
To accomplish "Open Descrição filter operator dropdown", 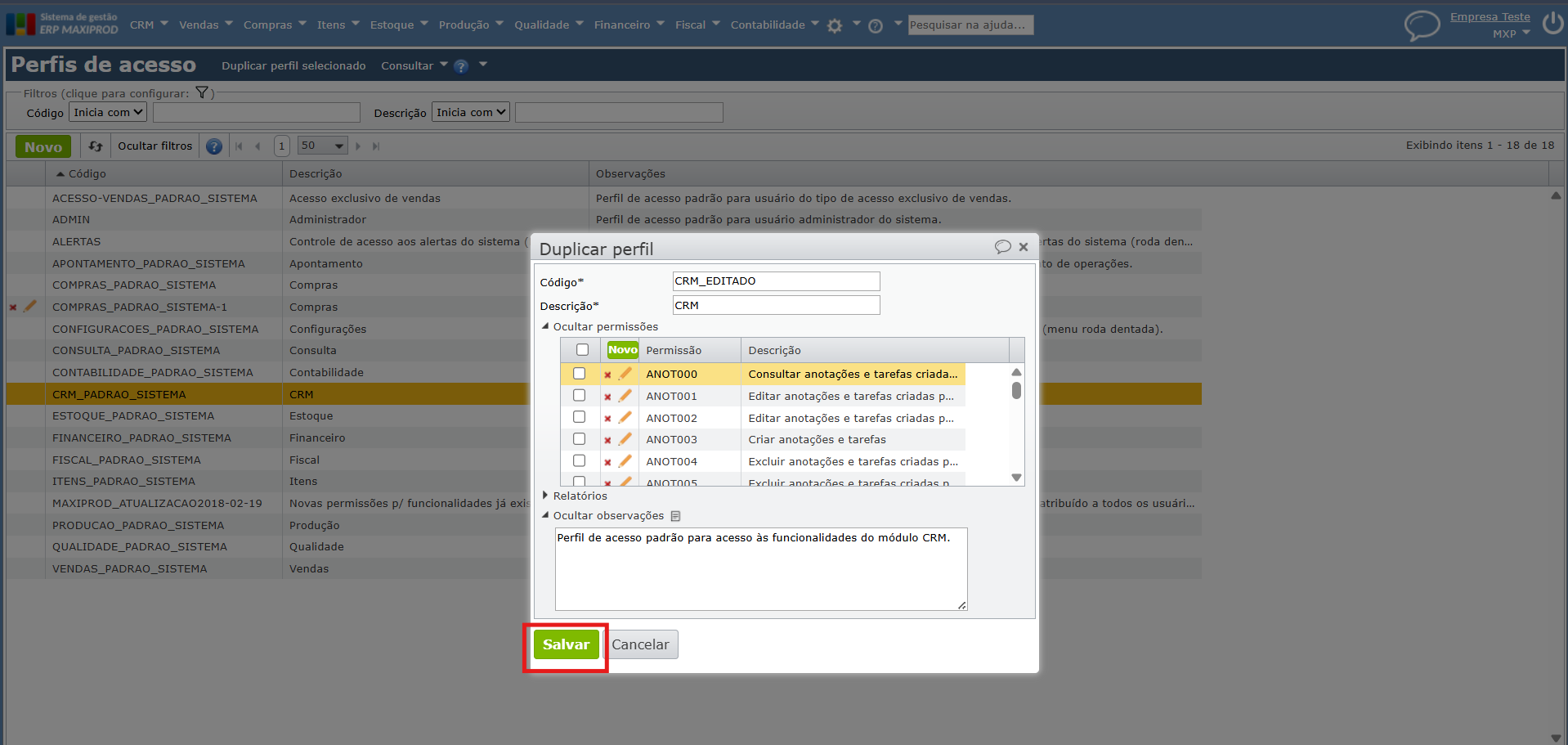I will [471, 112].
